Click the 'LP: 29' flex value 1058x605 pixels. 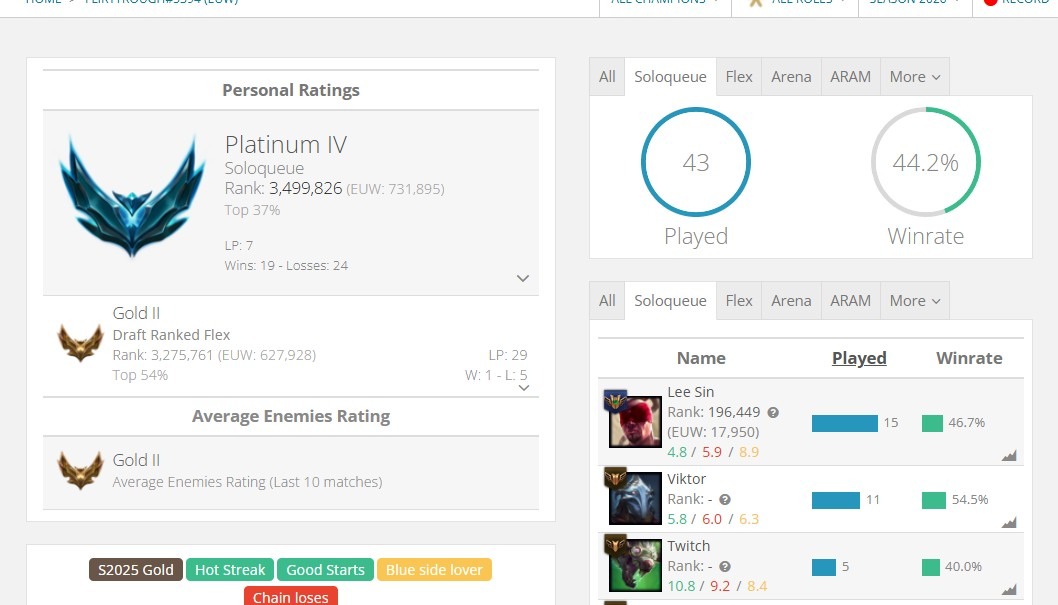click(508, 355)
